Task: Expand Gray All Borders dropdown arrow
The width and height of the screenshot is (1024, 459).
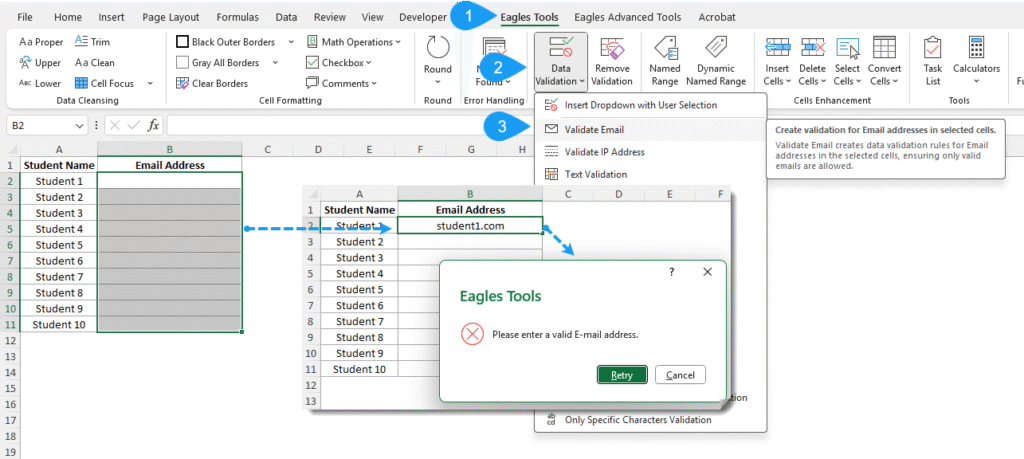Action: (275, 63)
